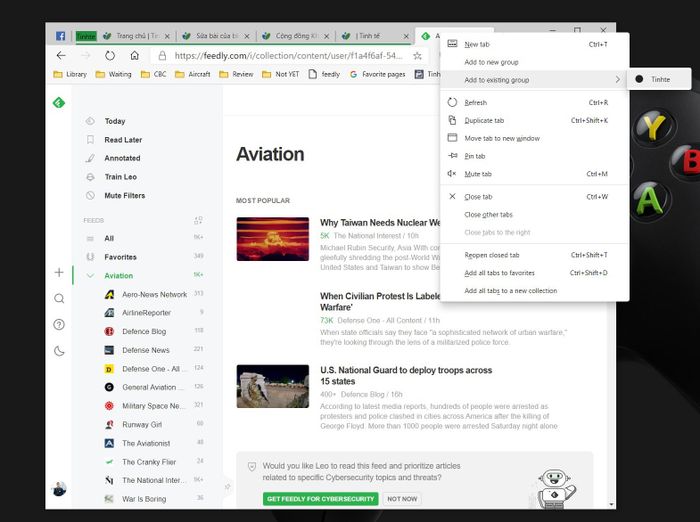Screen dimensions: 700x522
Task: Open the Library bookmarks folder
Action: 70,74
